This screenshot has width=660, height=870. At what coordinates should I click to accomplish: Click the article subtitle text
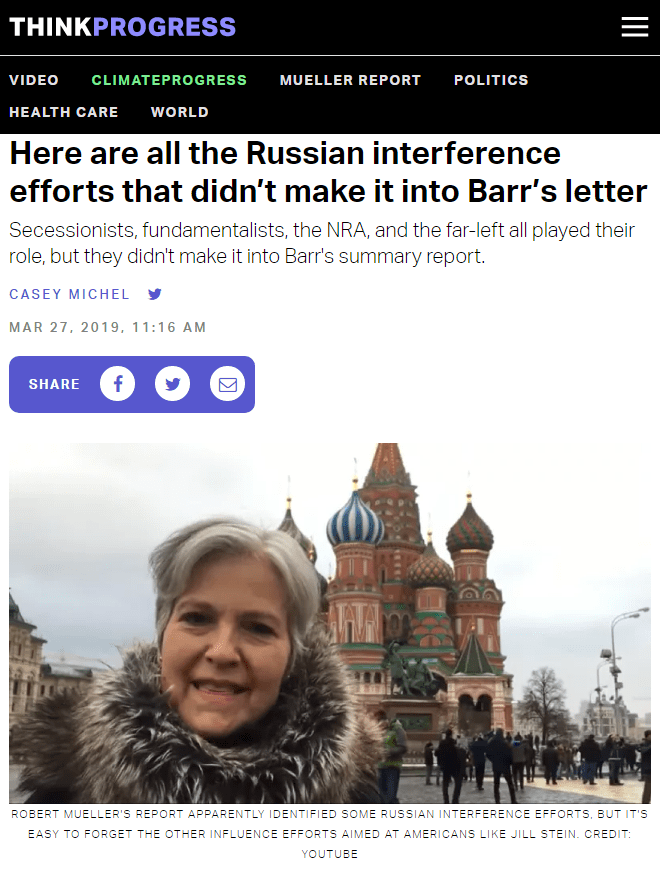(322, 243)
